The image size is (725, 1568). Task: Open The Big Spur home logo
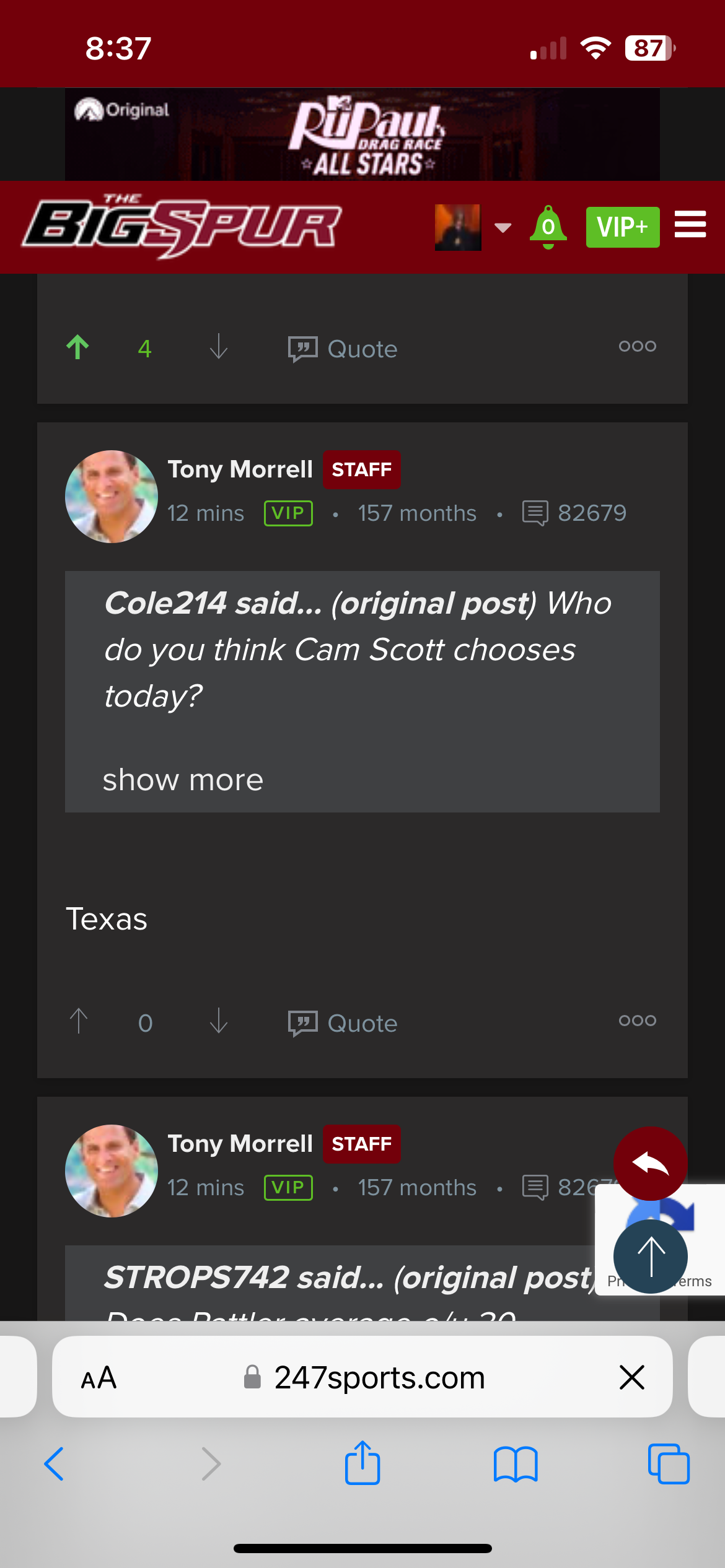click(182, 227)
